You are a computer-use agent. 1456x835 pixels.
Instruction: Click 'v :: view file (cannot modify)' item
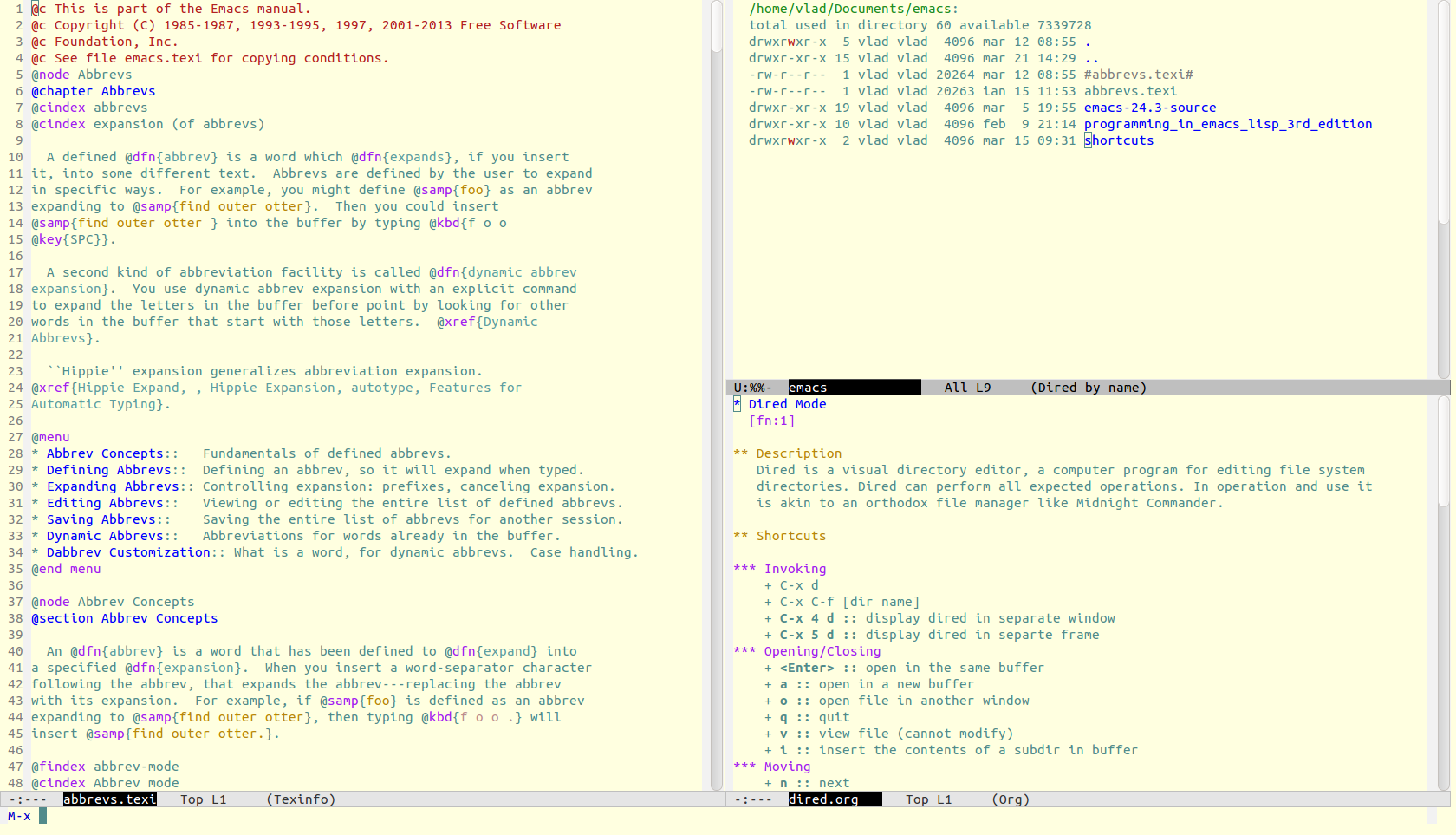coord(888,734)
